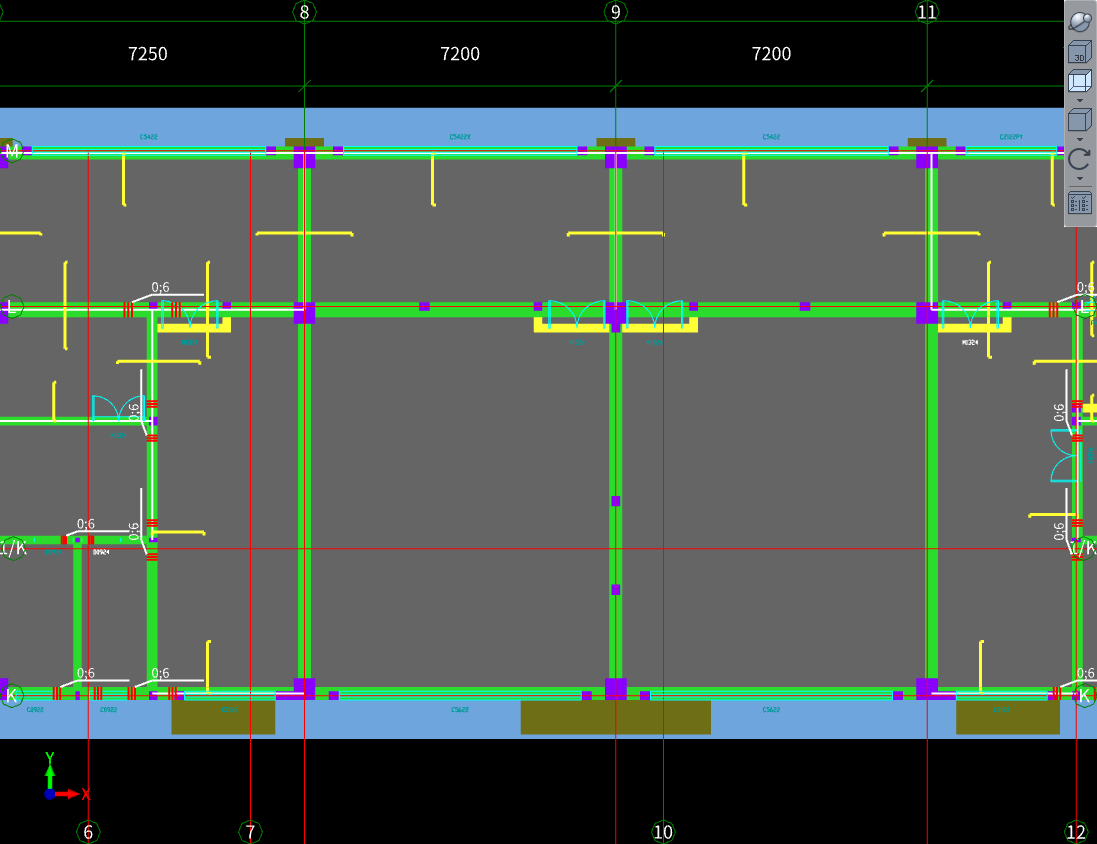This screenshot has height=844, width=1097.
Task: Select axis bubble 10 at bottom
Action: (x=663, y=832)
